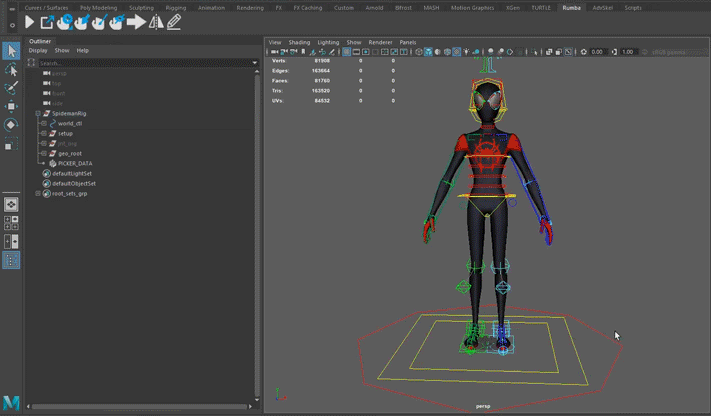Open the Outliner Display menu
Viewport: 711px width, 416px height.
coord(38,50)
